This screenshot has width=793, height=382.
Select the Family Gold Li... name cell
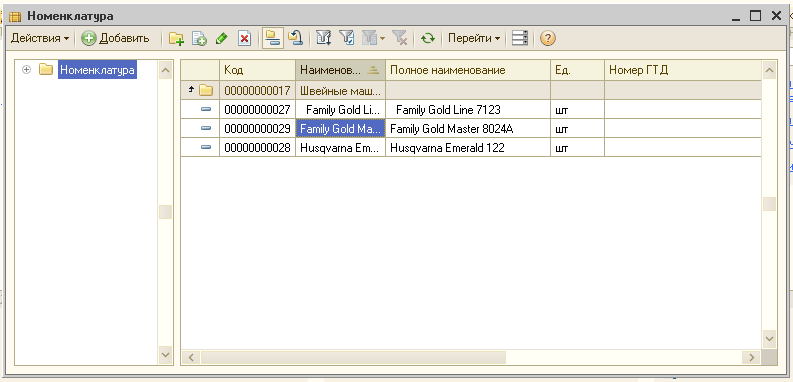pos(340,109)
